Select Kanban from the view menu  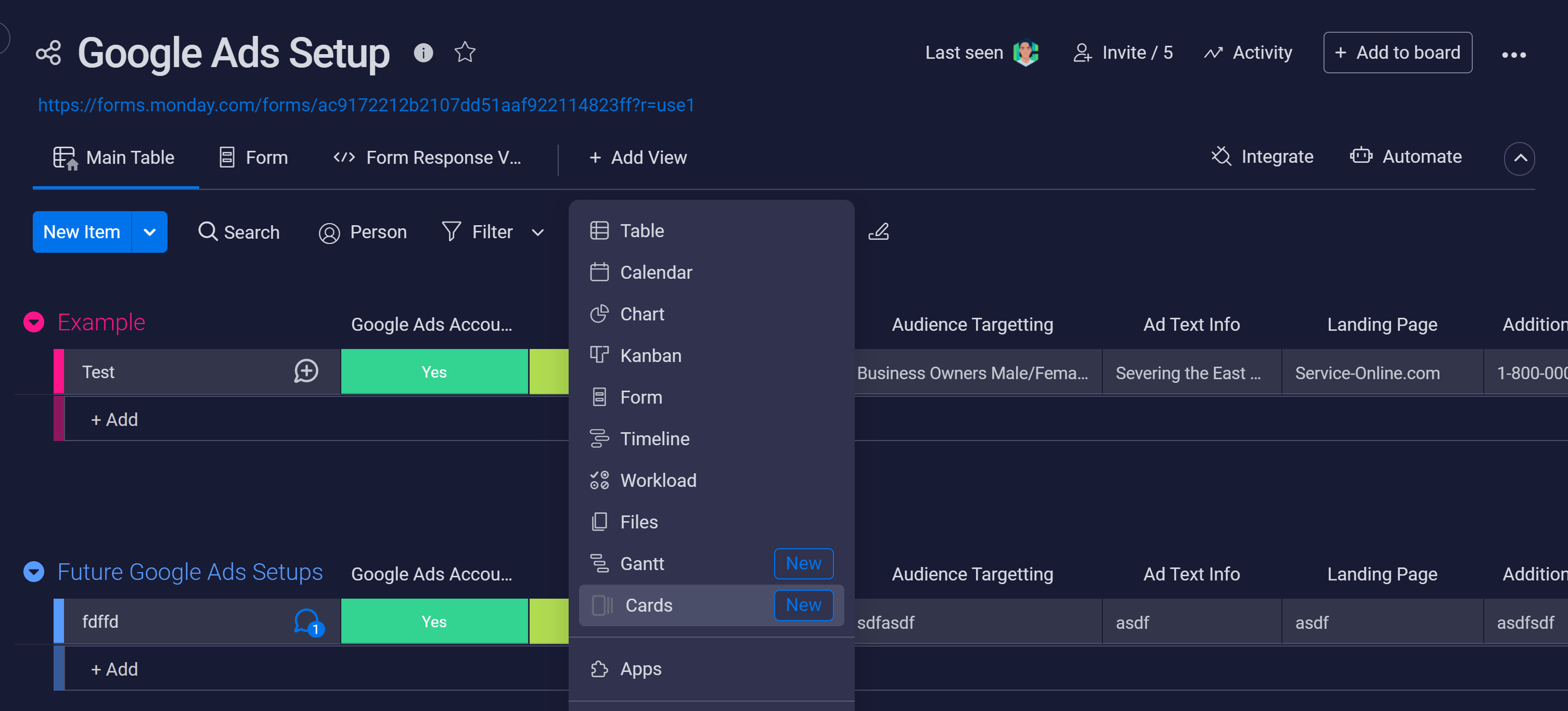pos(650,356)
